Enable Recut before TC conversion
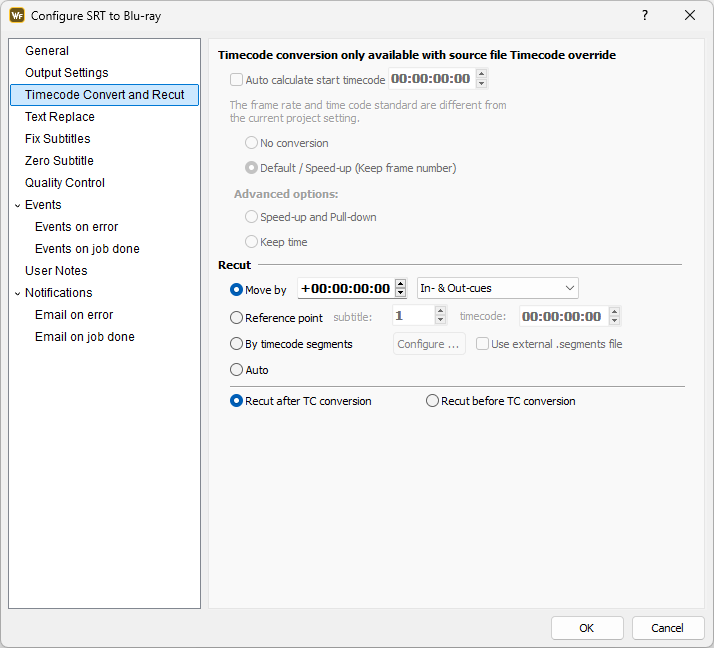714x648 pixels. click(433, 401)
